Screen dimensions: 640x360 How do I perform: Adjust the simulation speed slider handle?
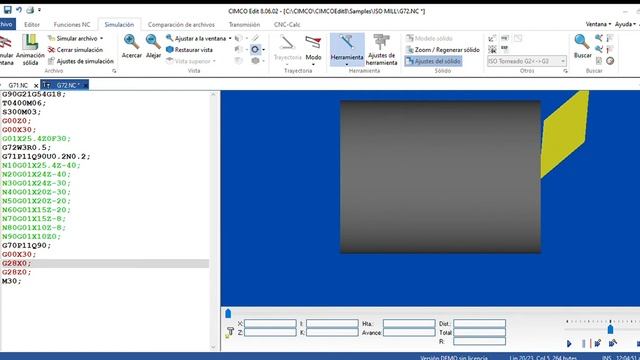tap(610, 329)
